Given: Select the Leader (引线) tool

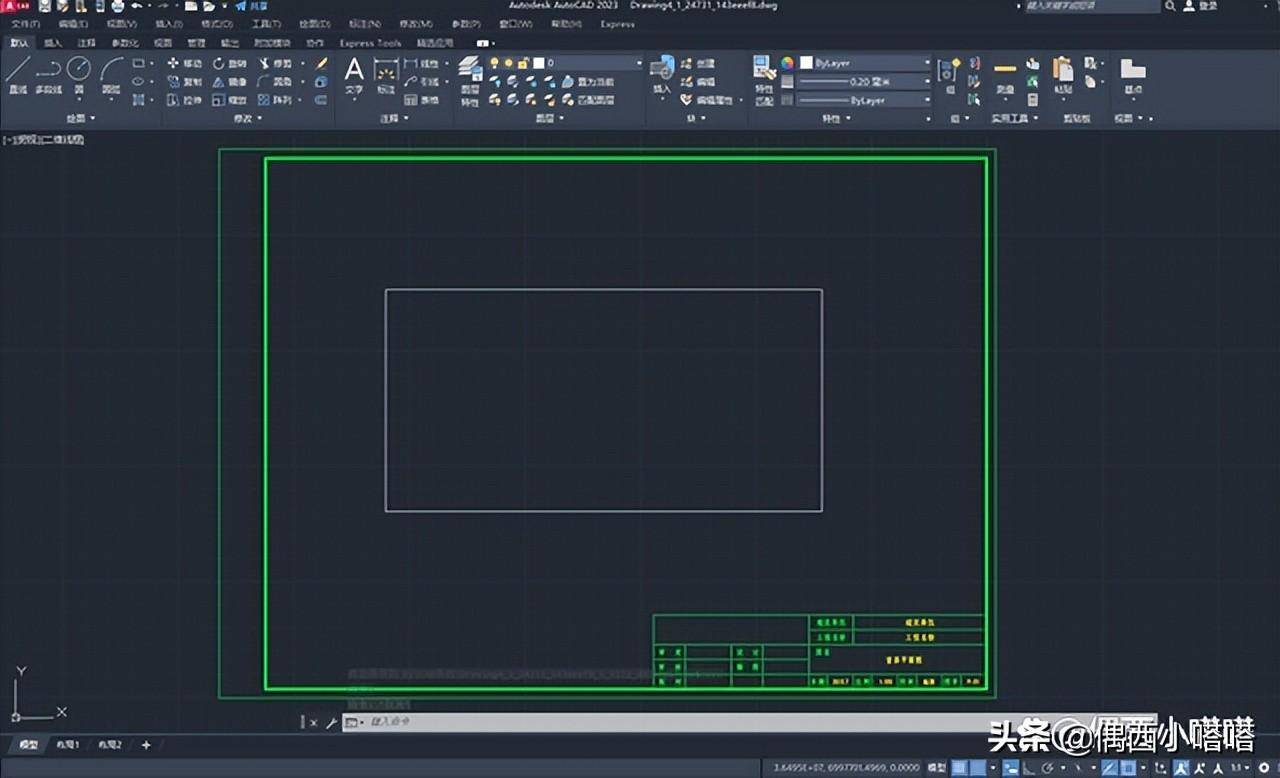Looking at the screenshot, I should 422,82.
